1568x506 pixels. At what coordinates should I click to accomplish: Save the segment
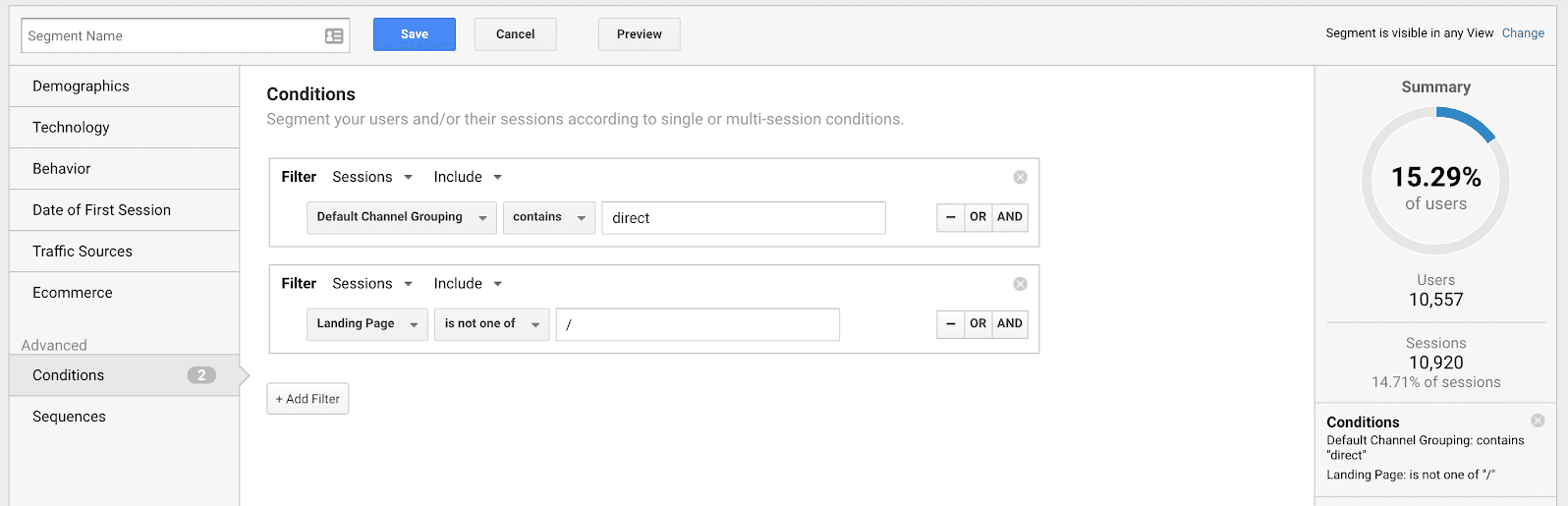pos(414,34)
